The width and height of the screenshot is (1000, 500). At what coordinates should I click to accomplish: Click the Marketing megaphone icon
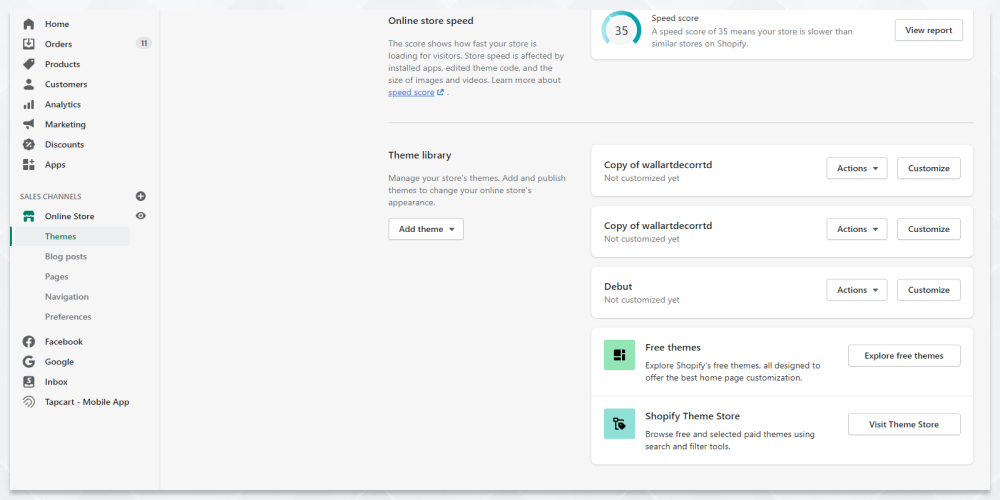(29, 124)
